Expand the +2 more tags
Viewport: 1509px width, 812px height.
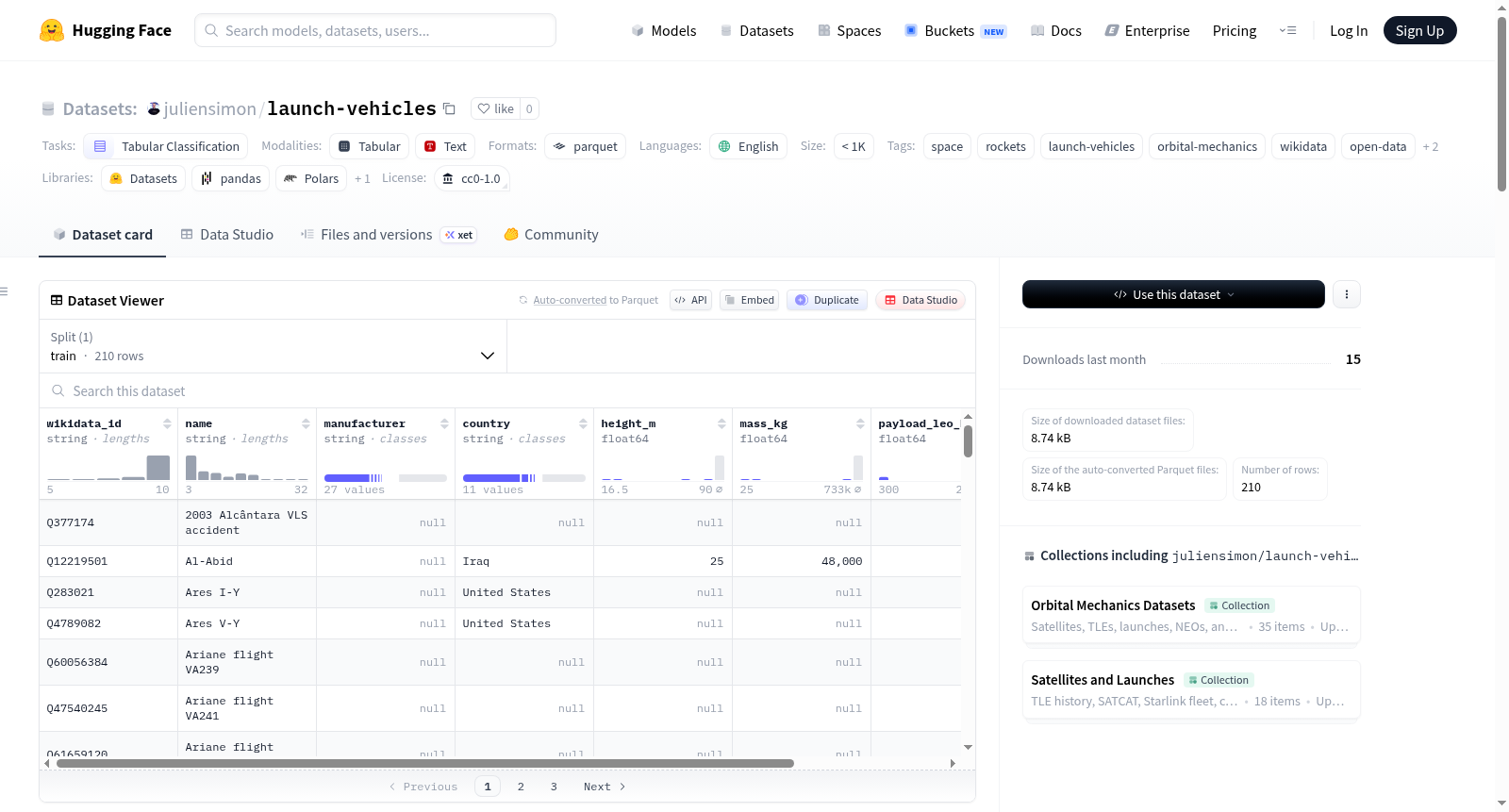[1431, 146]
